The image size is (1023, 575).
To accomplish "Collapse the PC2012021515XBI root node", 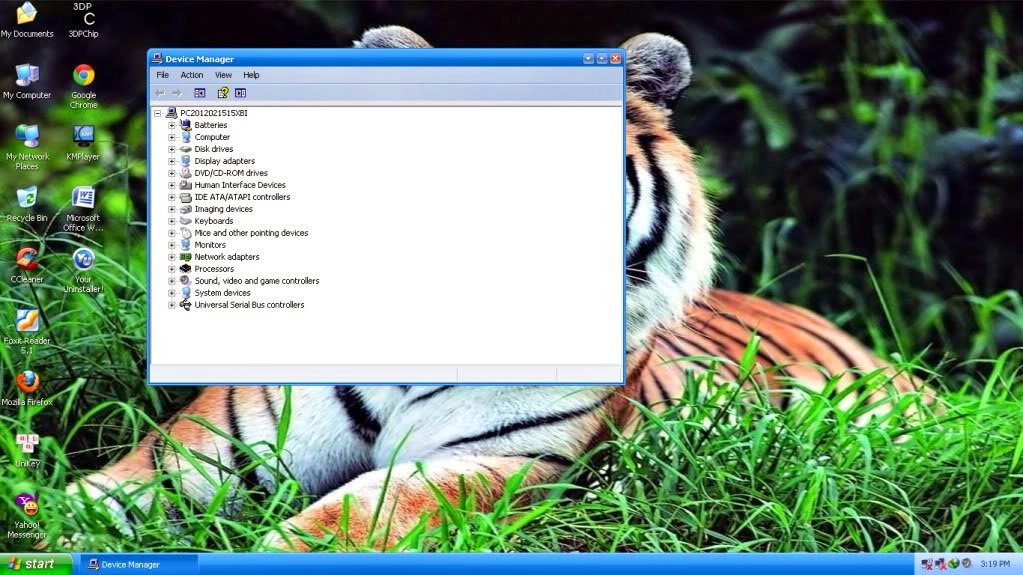I will (x=157, y=113).
